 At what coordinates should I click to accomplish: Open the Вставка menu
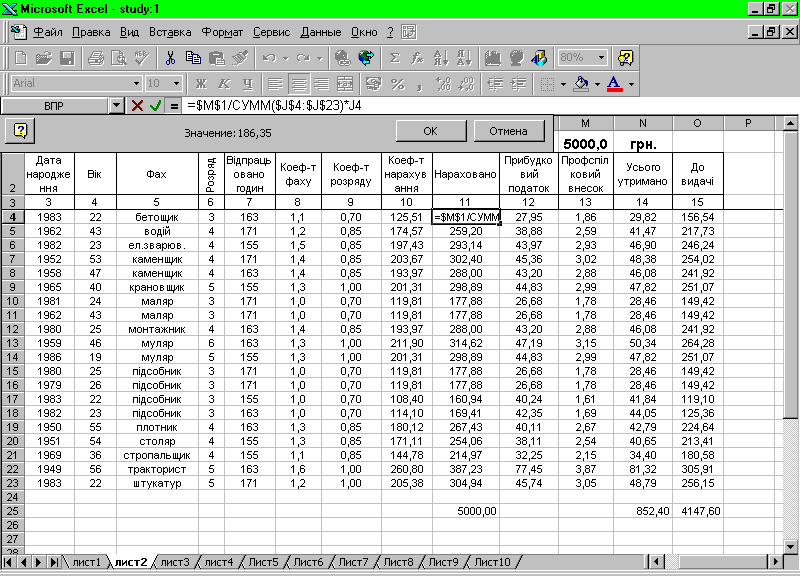tap(170, 32)
